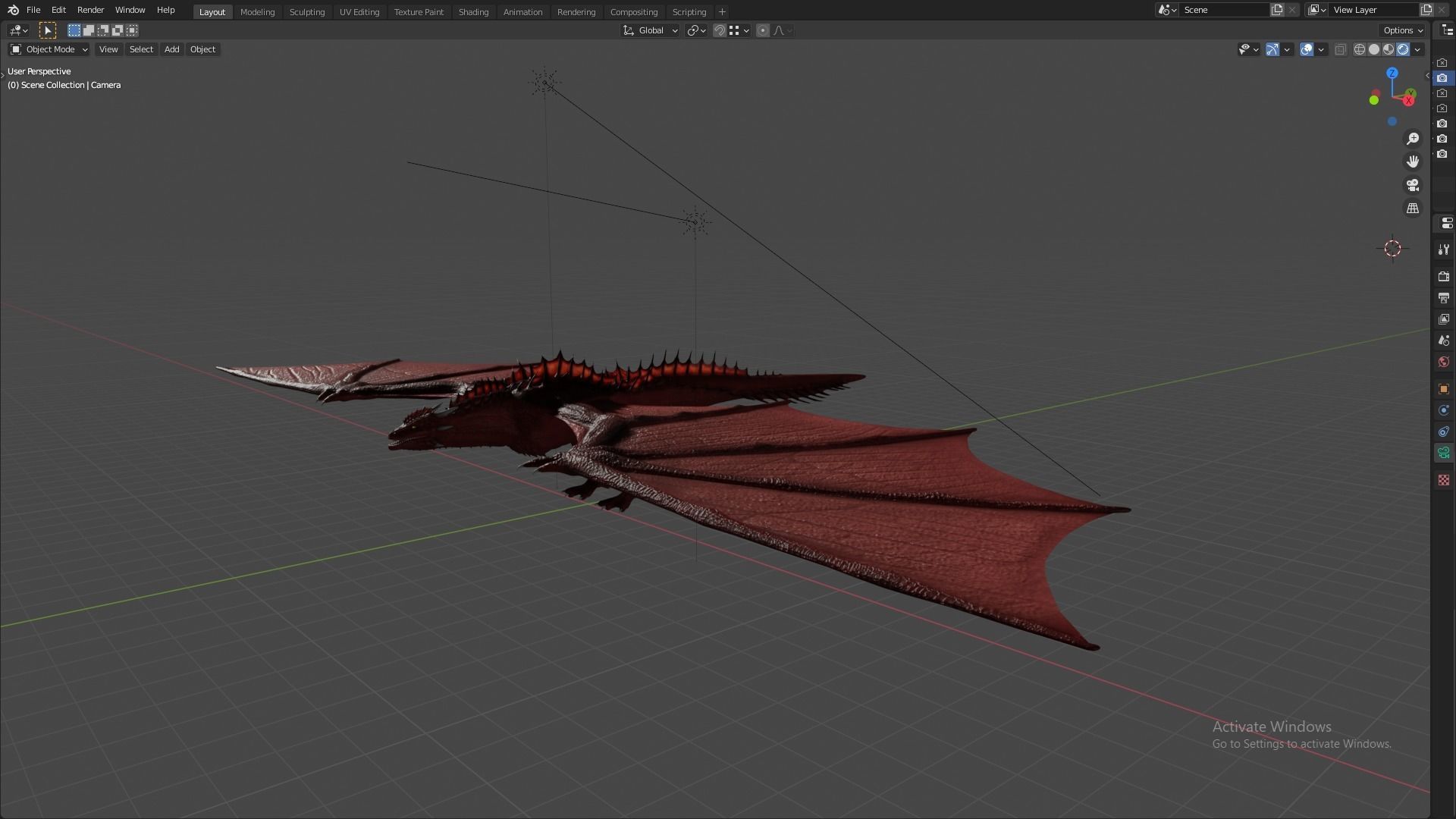Choose Subtract Selection mode icon

103,30
